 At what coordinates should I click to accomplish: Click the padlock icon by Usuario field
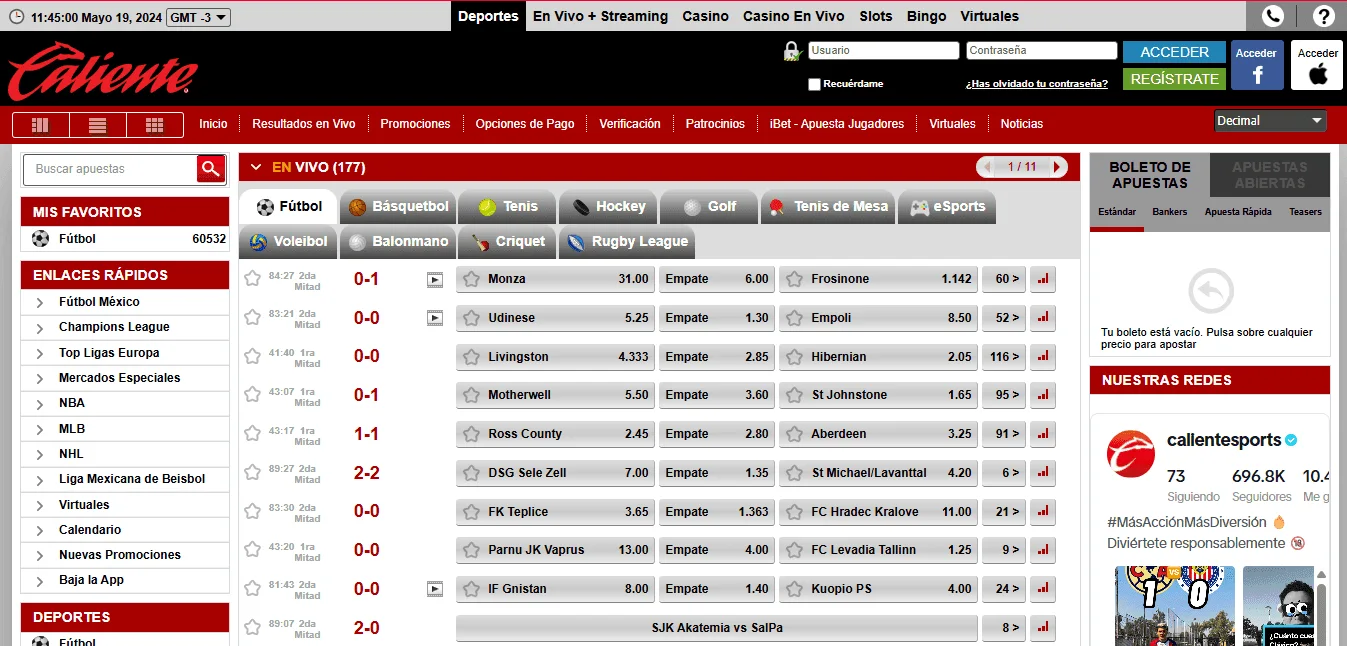point(793,51)
